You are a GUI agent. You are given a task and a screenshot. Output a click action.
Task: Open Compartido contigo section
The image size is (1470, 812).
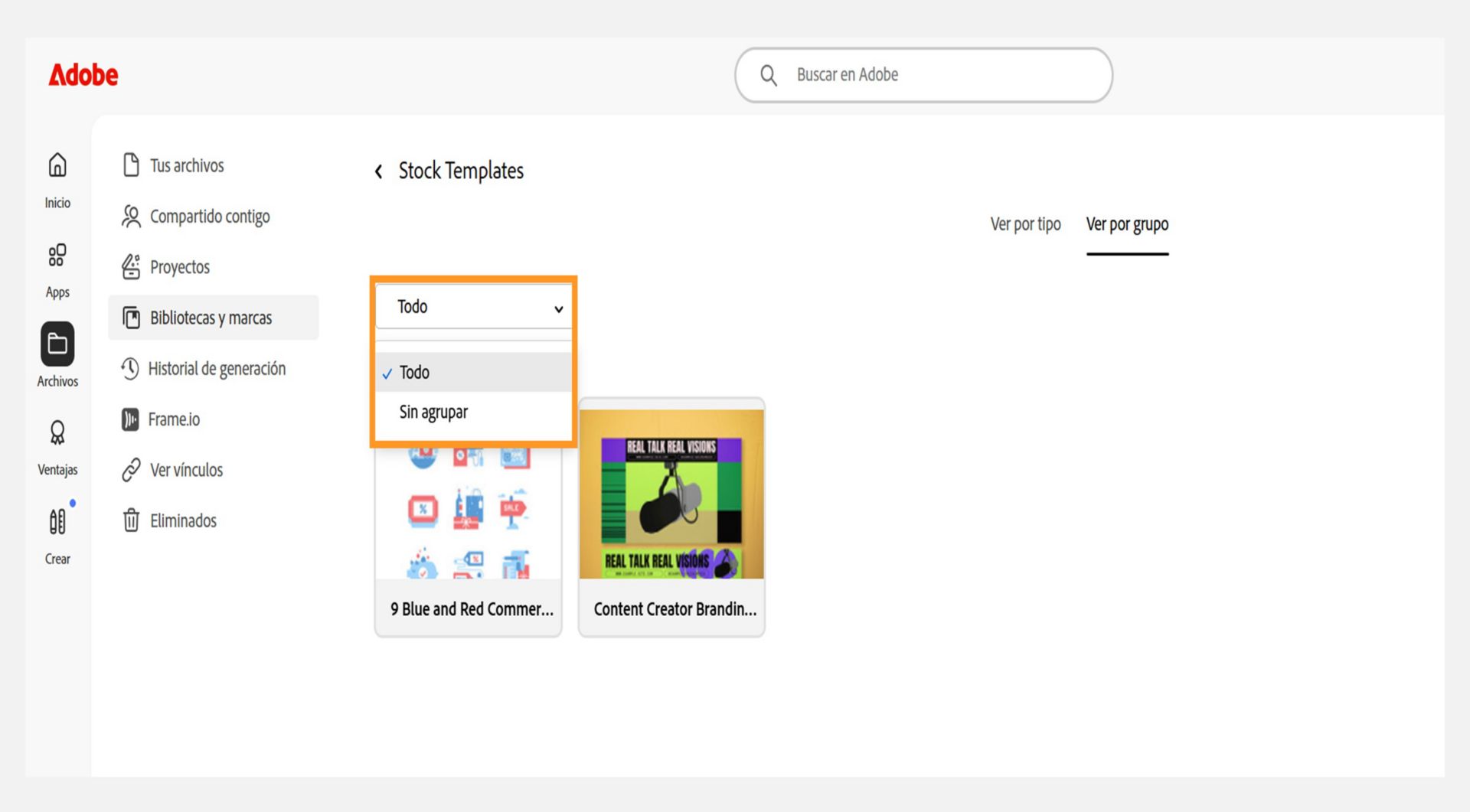point(210,217)
